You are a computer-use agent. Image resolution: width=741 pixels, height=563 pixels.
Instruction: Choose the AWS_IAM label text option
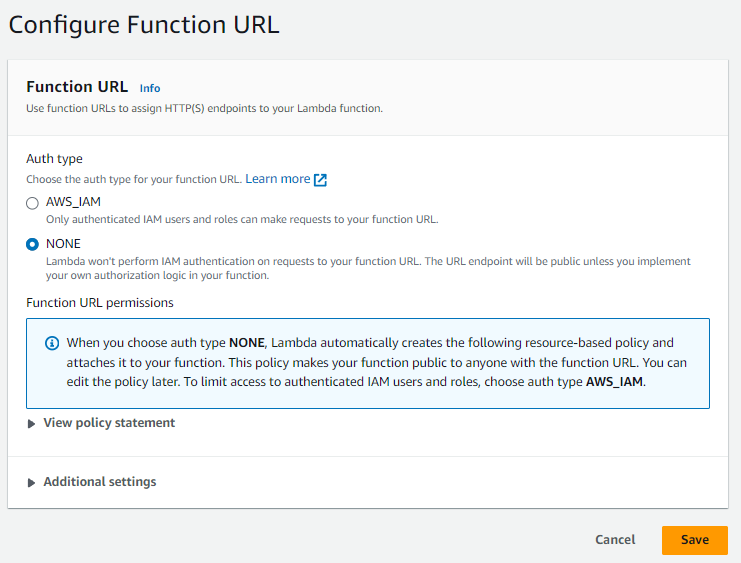tap(73, 202)
